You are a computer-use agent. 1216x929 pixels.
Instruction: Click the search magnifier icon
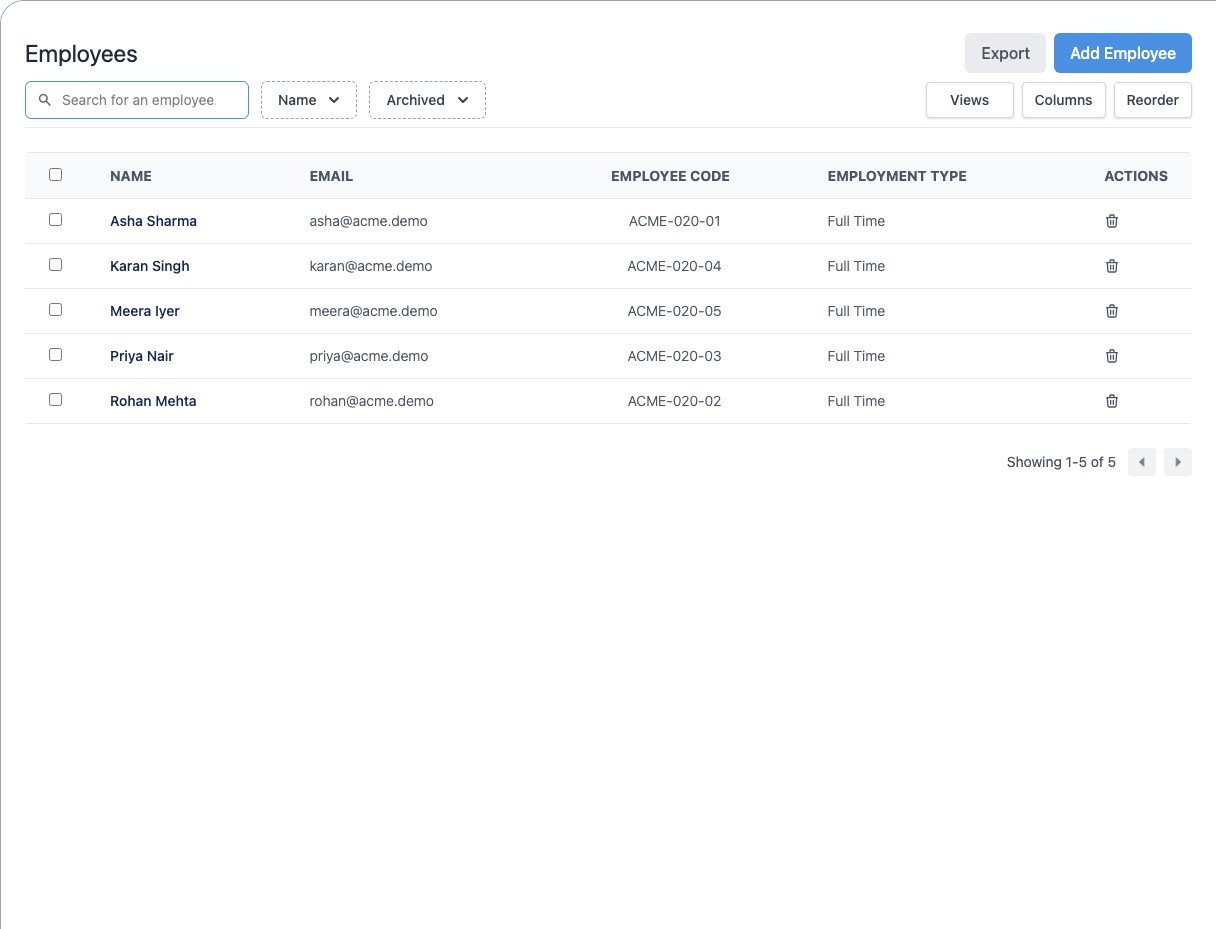(45, 100)
